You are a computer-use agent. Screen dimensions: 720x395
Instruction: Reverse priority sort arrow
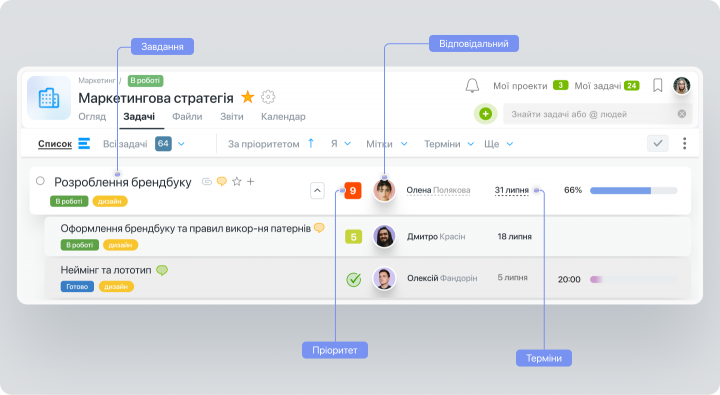(311, 143)
